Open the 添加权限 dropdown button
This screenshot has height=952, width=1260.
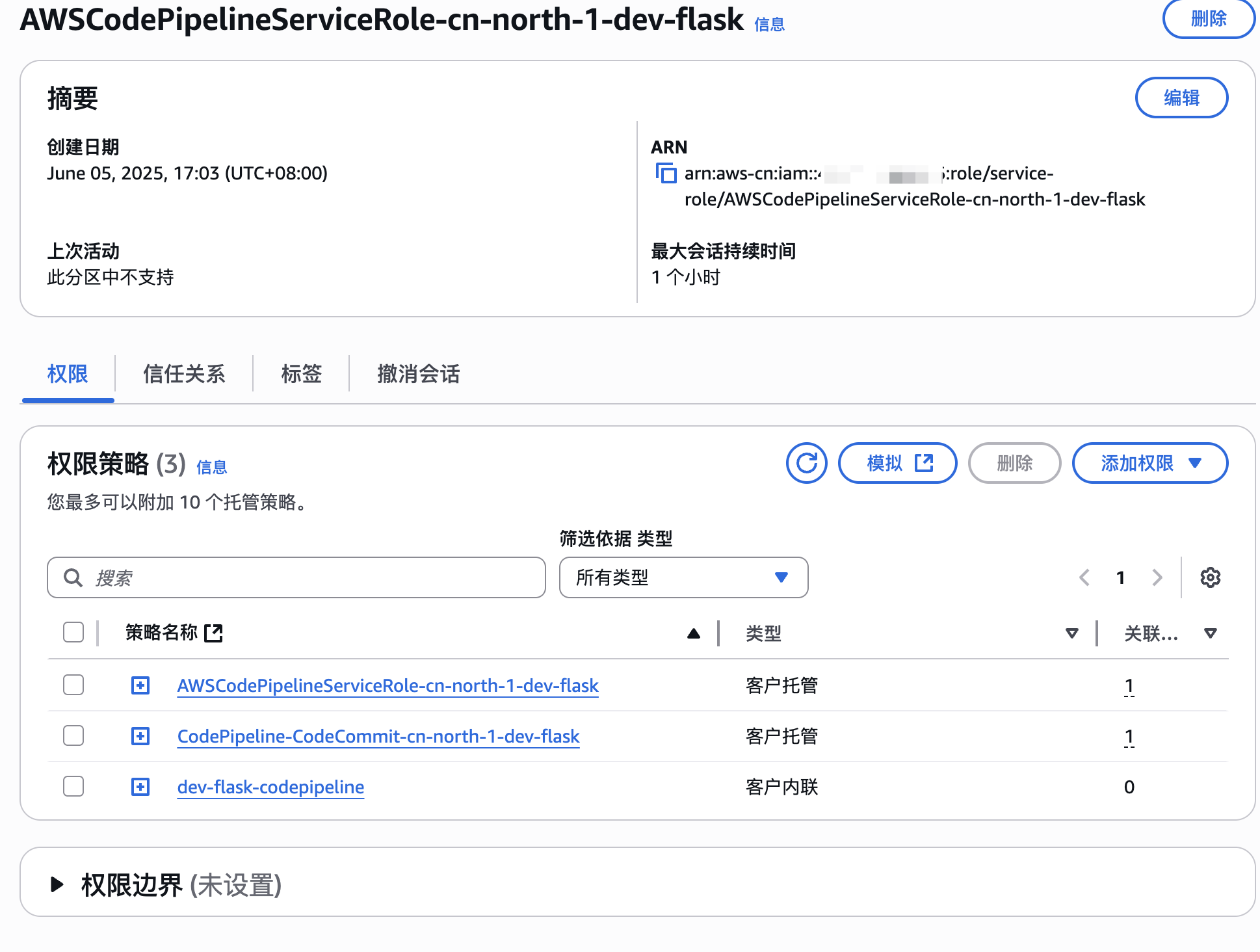[1149, 463]
